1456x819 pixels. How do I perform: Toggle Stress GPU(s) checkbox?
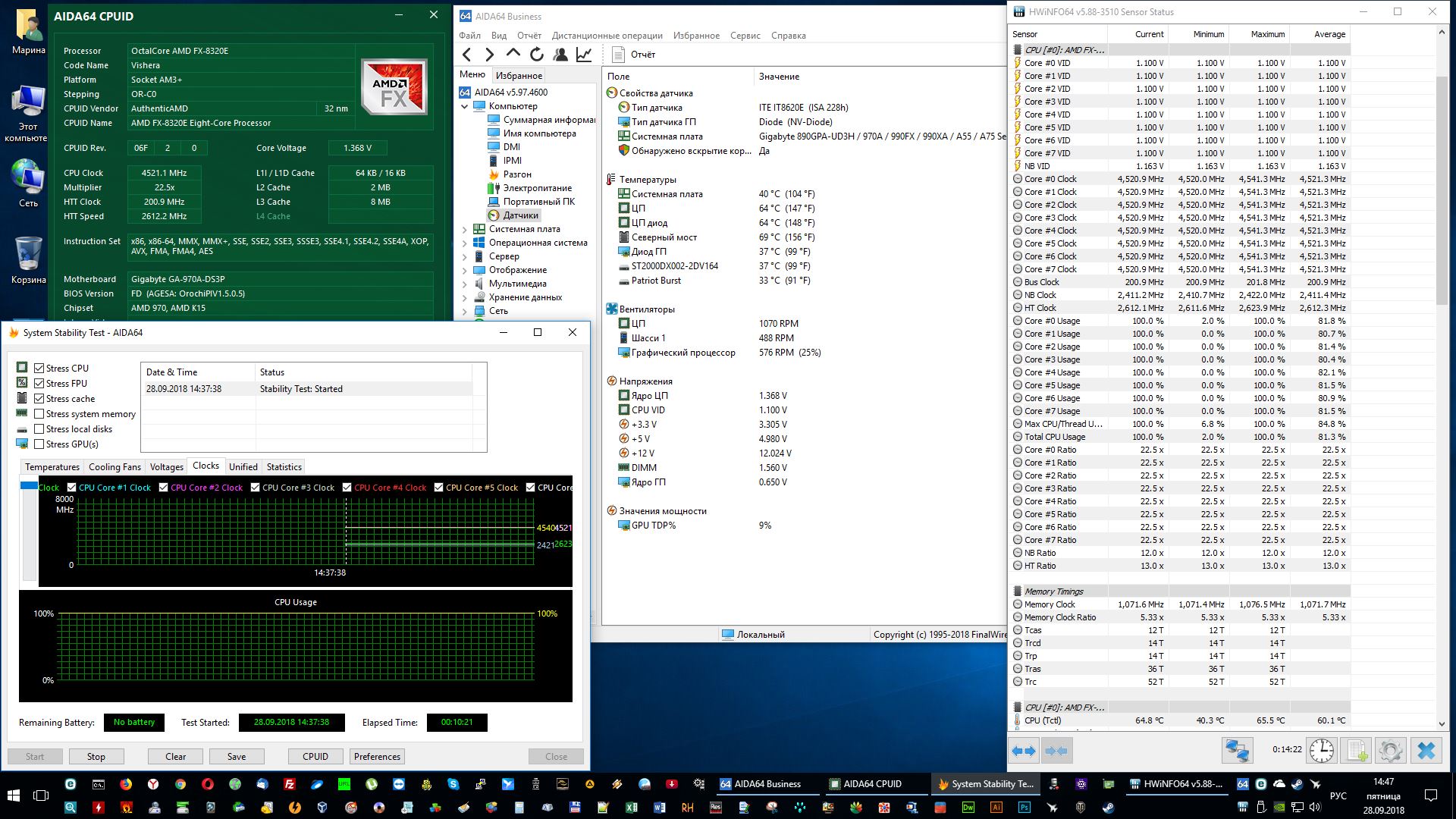point(39,444)
